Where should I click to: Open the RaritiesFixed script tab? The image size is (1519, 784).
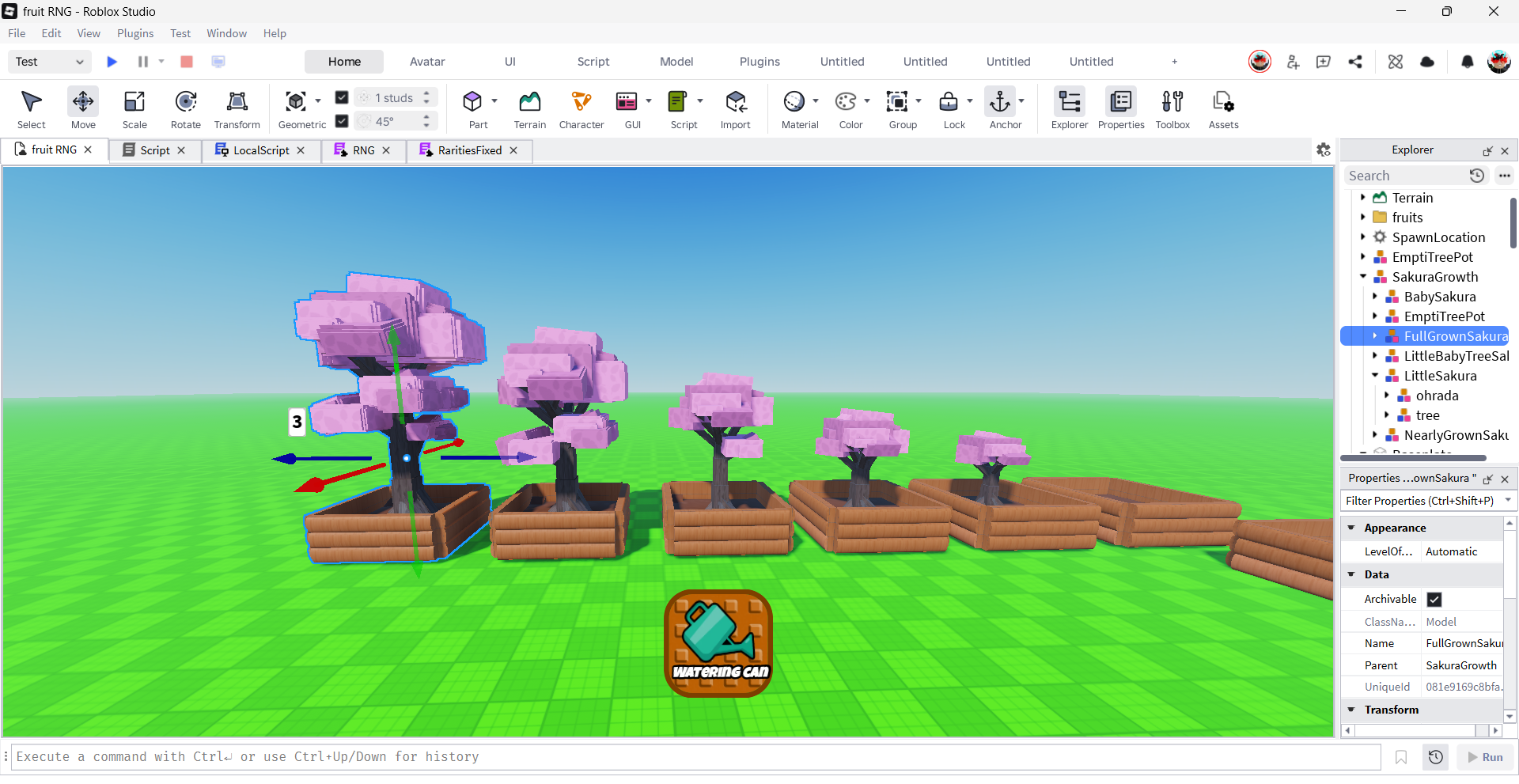pyautogui.click(x=470, y=150)
